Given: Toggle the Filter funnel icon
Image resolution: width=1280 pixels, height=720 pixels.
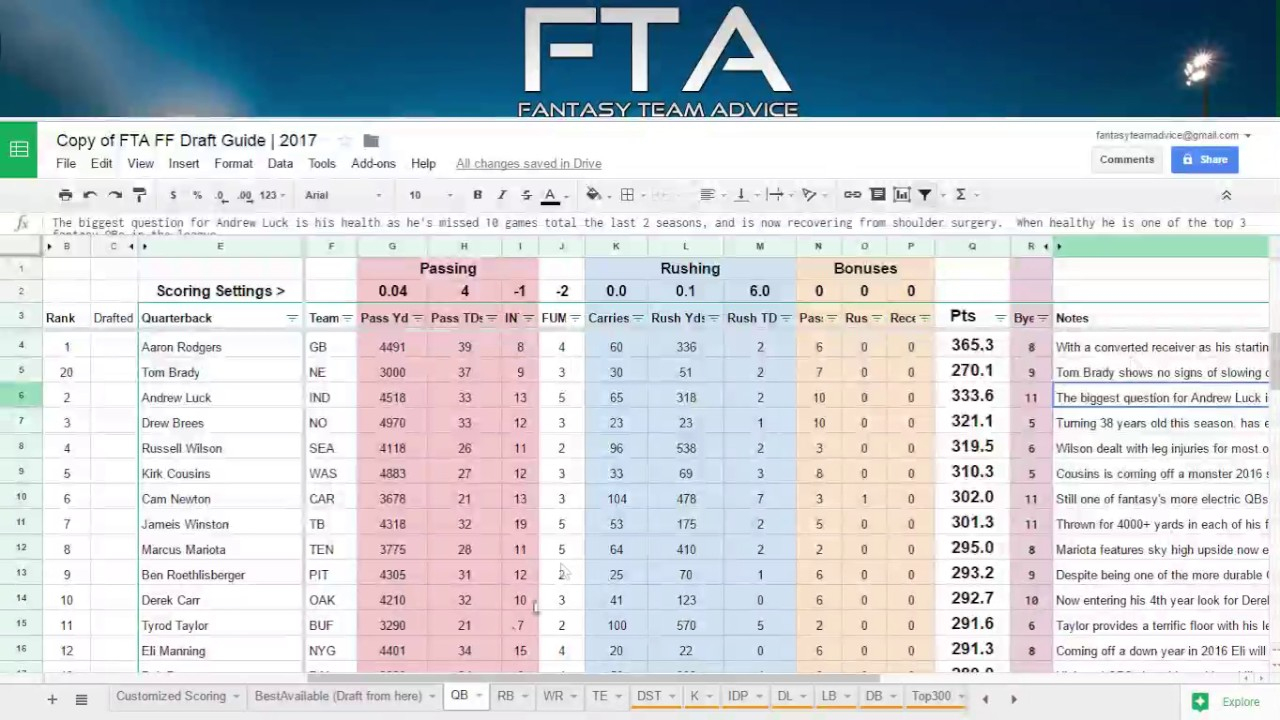Looking at the screenshot, I should coord(926,195).
